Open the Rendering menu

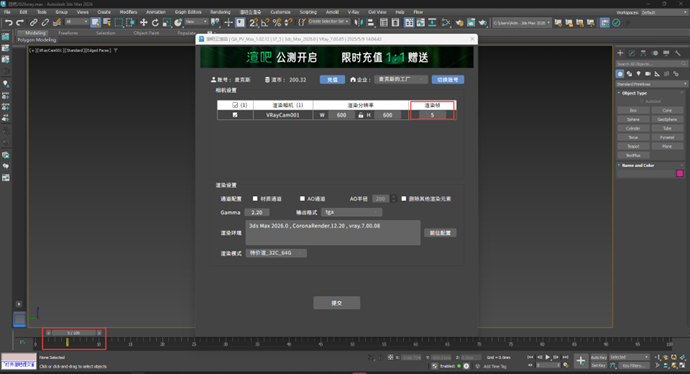click(220, 12)
